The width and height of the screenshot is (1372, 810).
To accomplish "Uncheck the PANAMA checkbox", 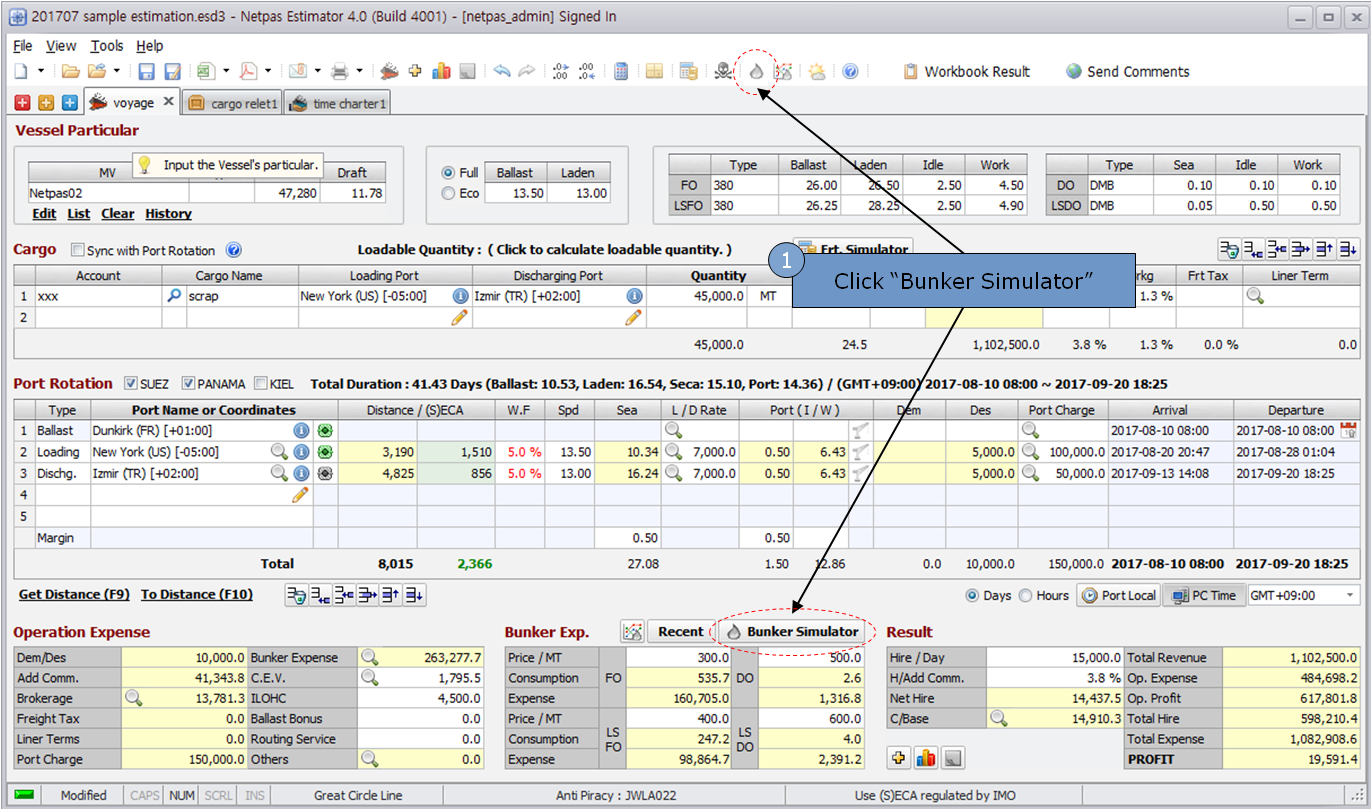I will [x=187, y=383].
